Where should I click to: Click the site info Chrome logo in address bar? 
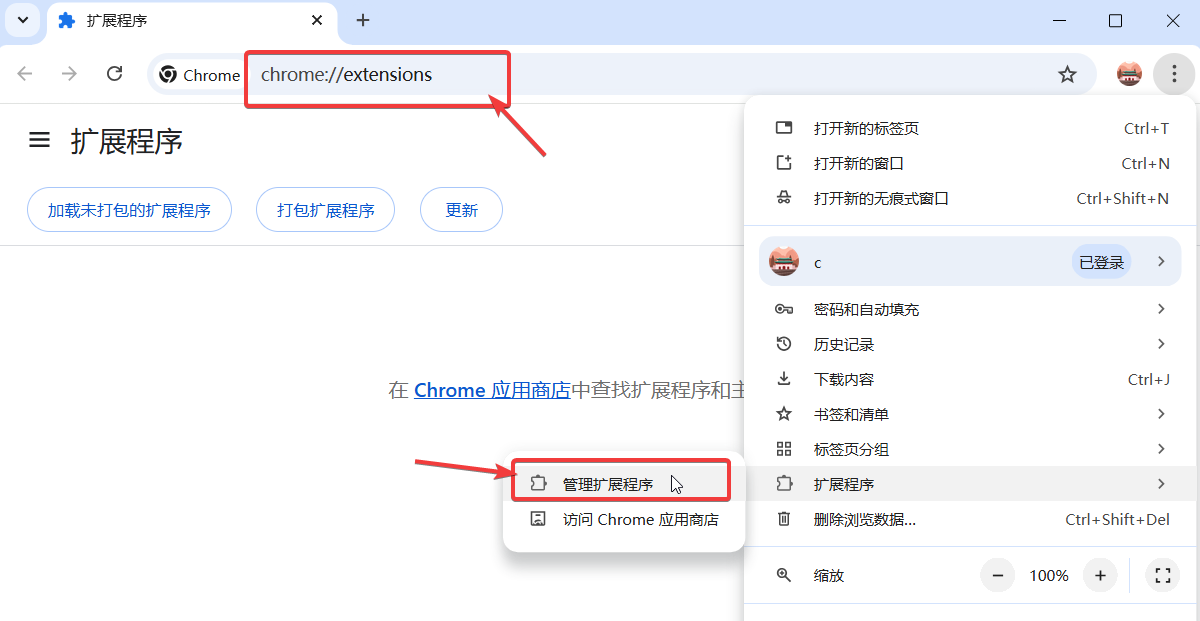(167, 74)
